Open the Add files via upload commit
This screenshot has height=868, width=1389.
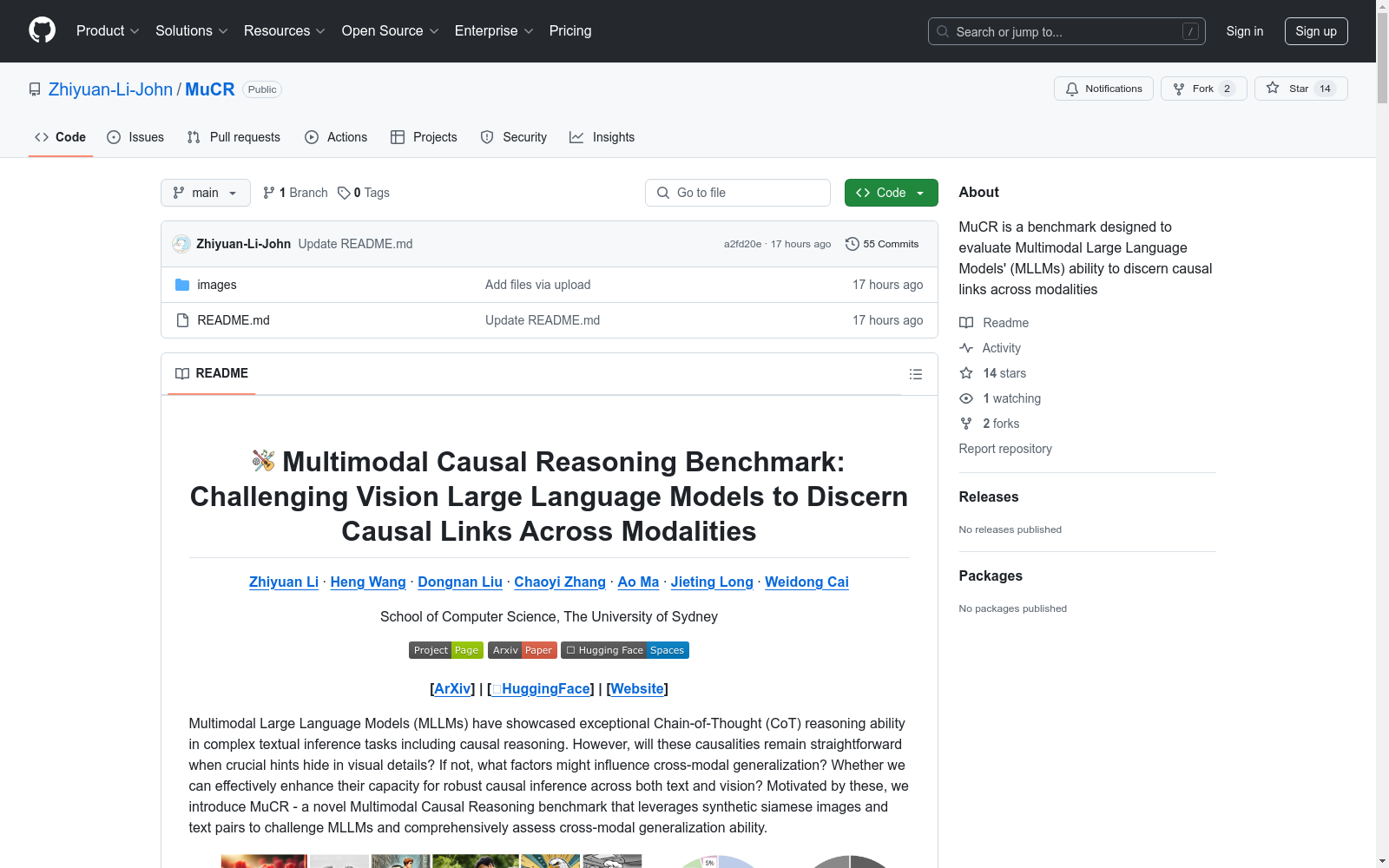[538, 285]
